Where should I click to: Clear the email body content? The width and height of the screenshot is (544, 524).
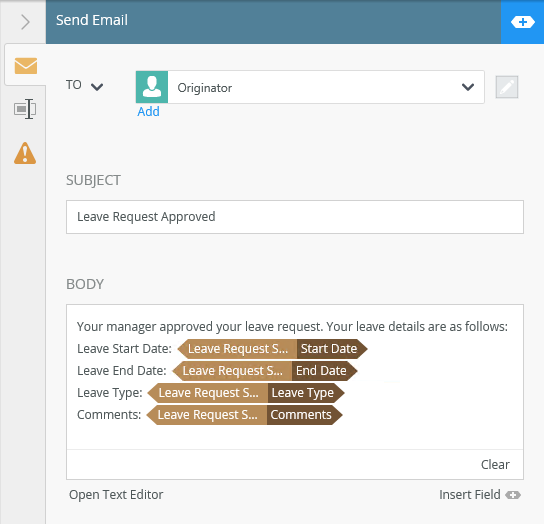coord(495,464)
